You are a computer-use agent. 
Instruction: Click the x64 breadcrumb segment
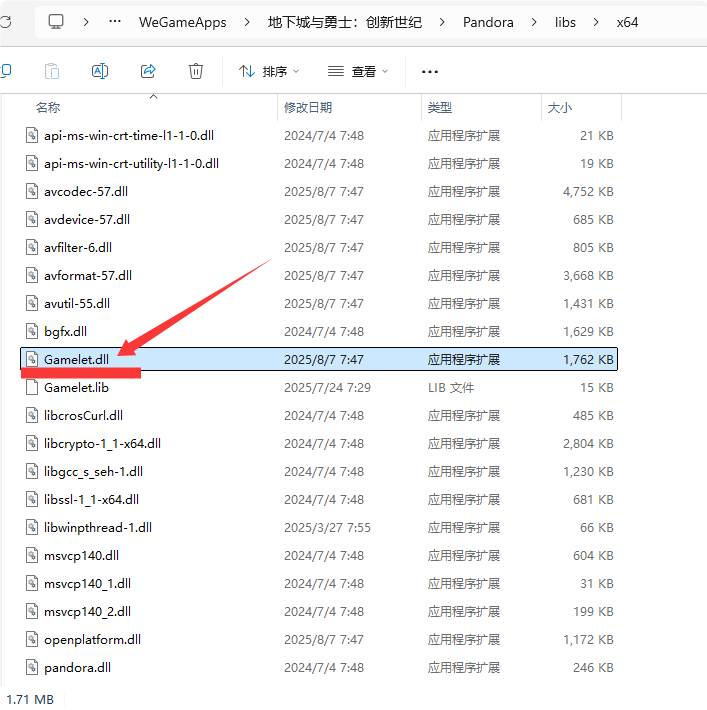click(x=627, y=22)
